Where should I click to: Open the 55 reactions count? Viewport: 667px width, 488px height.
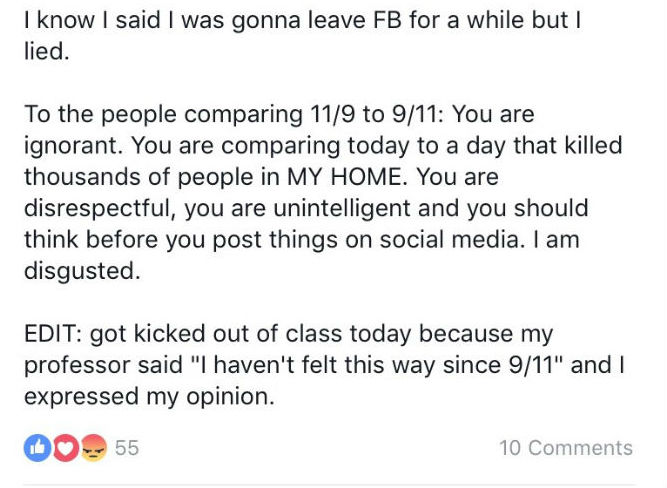point(127,448)
